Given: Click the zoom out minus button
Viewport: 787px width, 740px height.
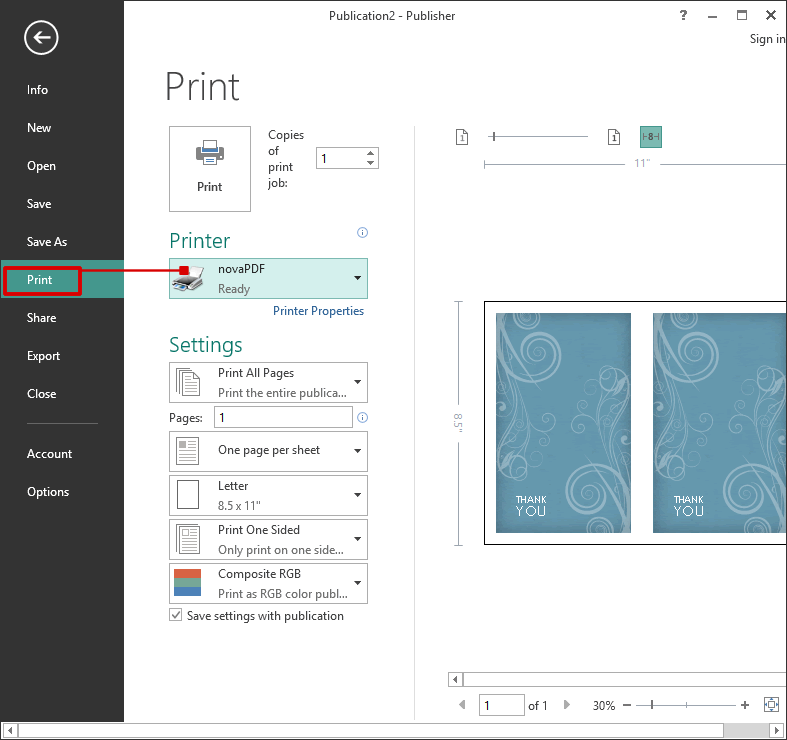Looking at the screenshot, I should [627, 705].
